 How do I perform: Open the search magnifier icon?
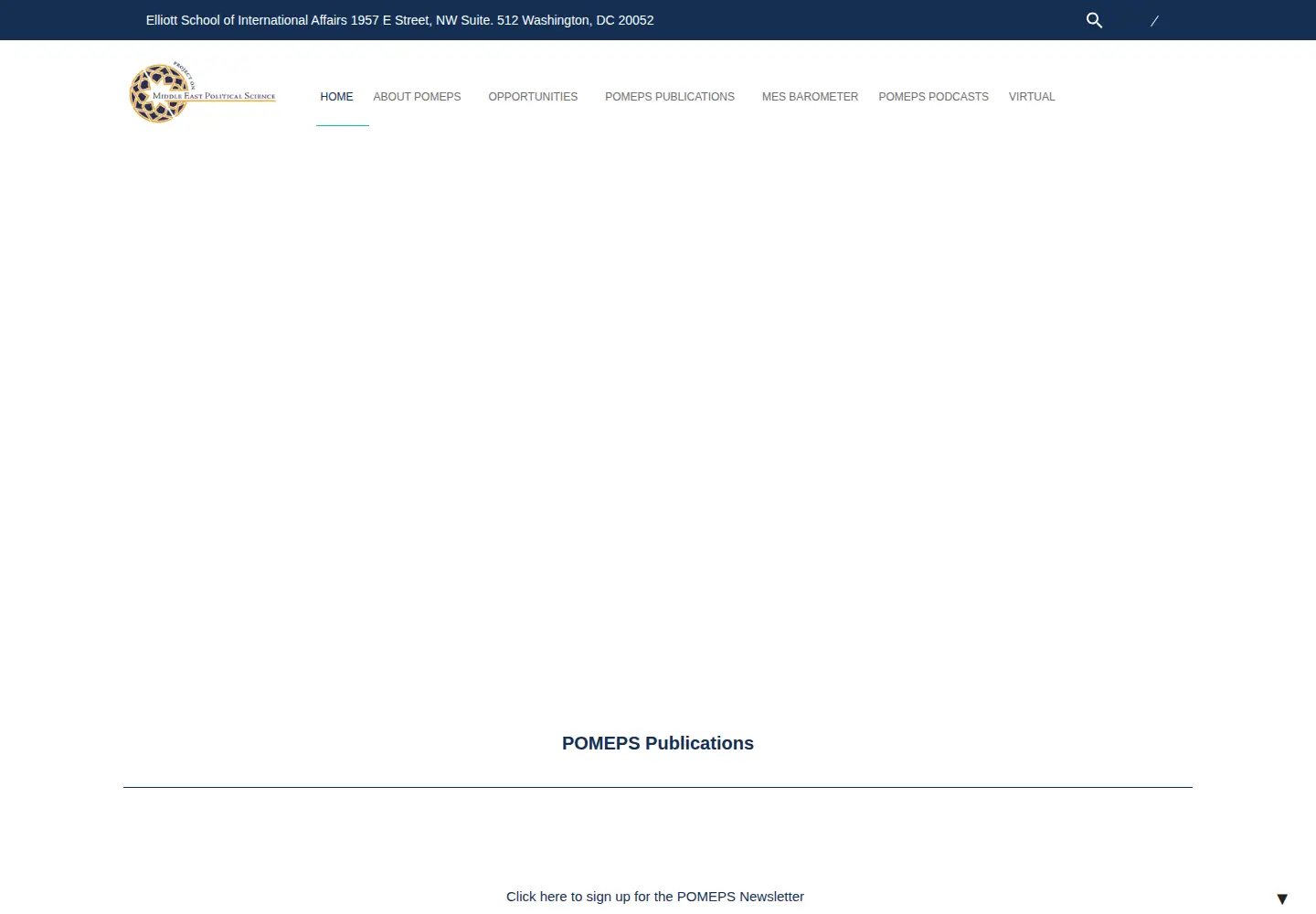[1094, 20]
